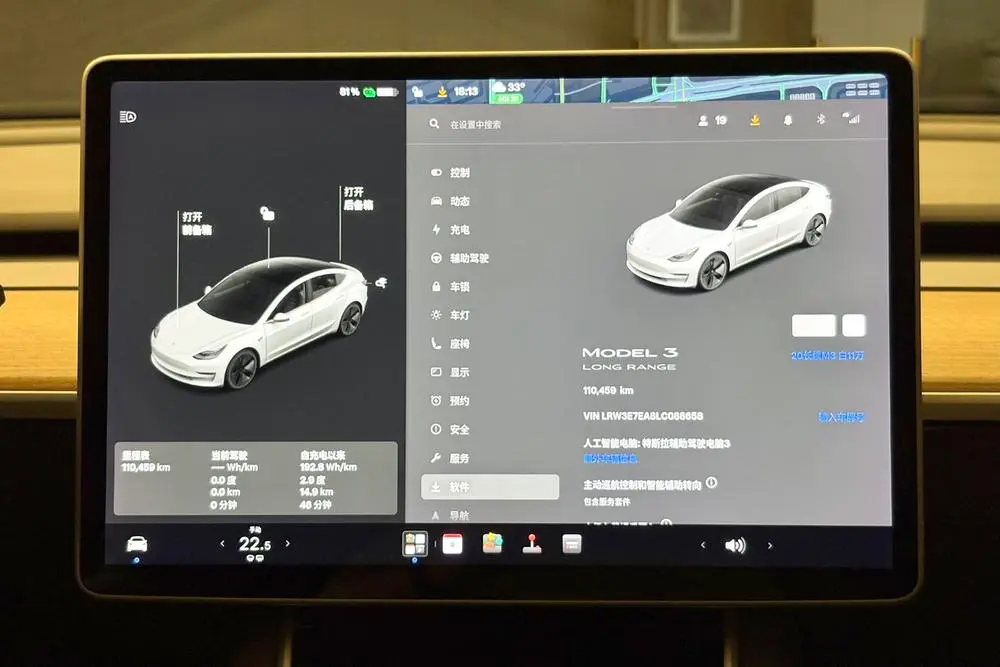Image resolution: width=1000 pixels, height=667 pixels.
Task: Tap the search magnifier icon in settings
Action: (434, 124)
